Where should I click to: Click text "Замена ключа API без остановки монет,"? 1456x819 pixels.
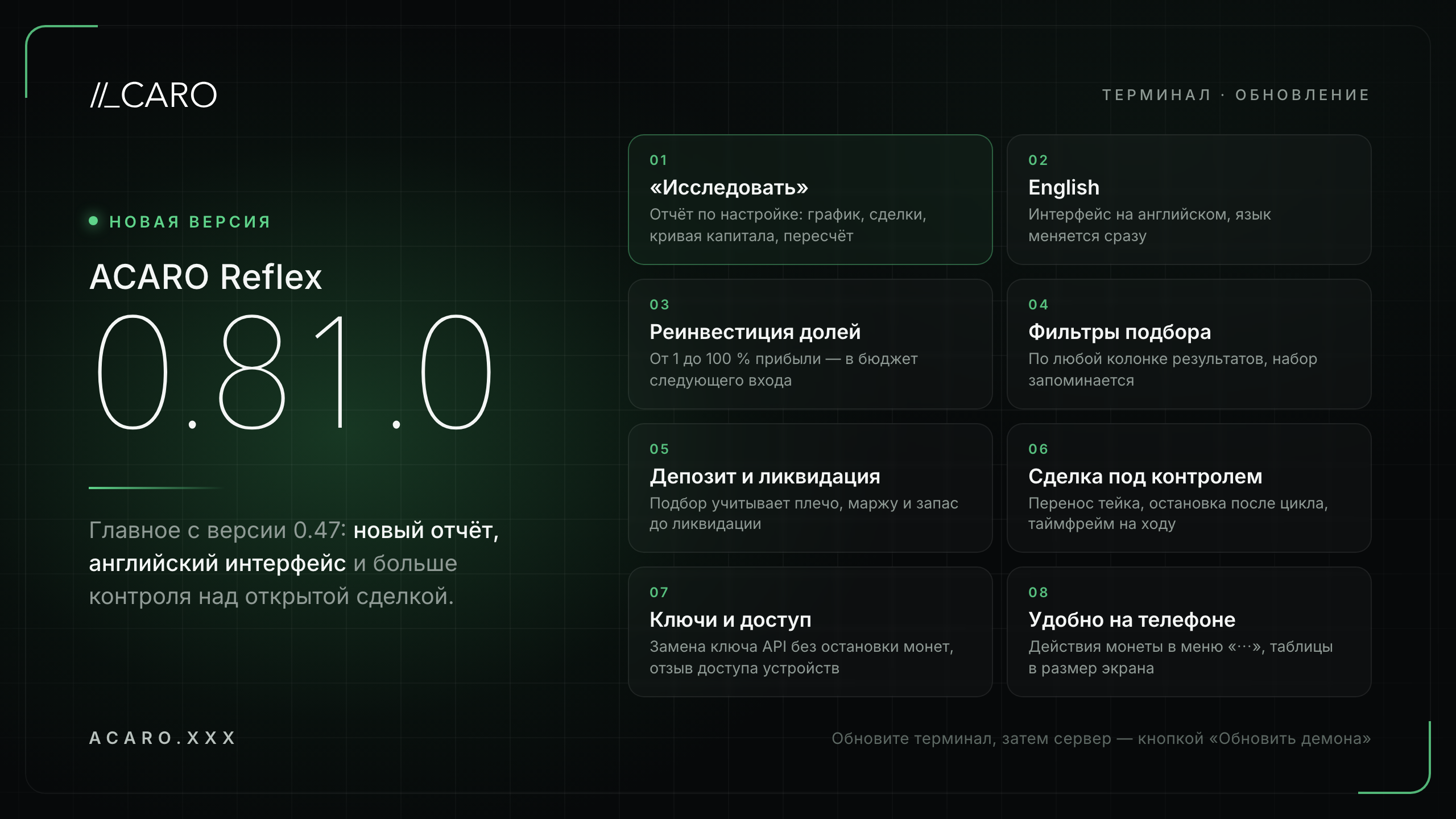coord(801,647)
